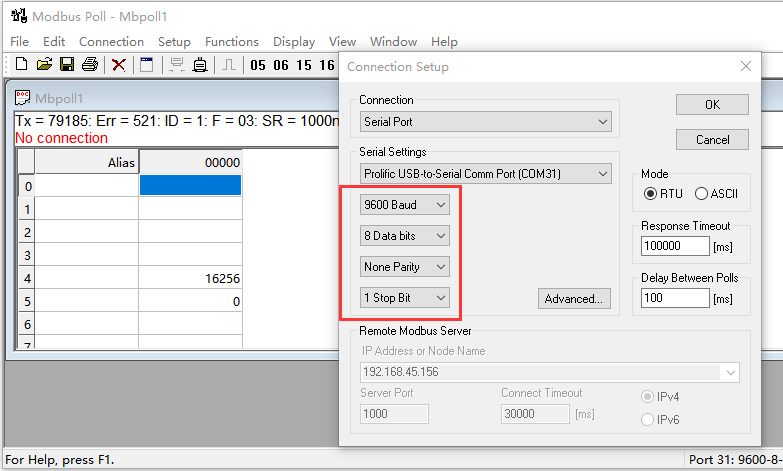This screenshot has height=471, width=783.
Task: Open the Functions menu
Action: (x=231, y=42)
